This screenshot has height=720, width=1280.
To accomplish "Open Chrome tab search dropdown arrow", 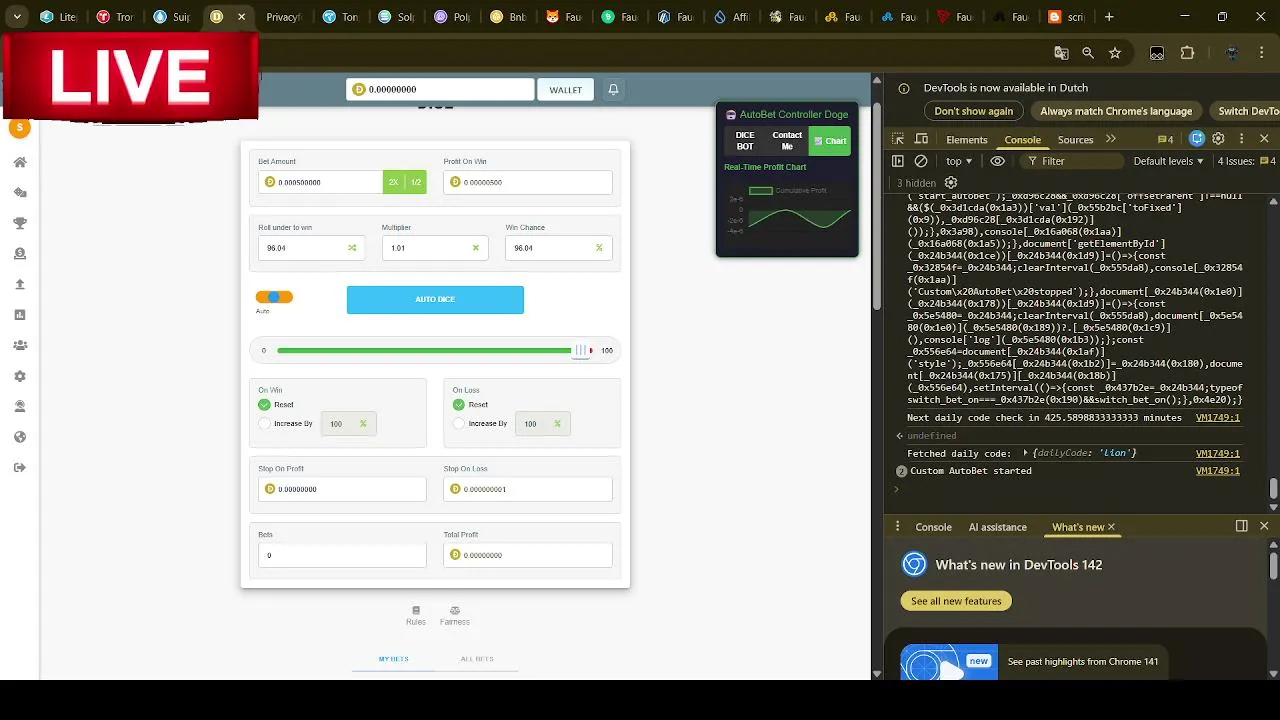I will click(18, 17).
